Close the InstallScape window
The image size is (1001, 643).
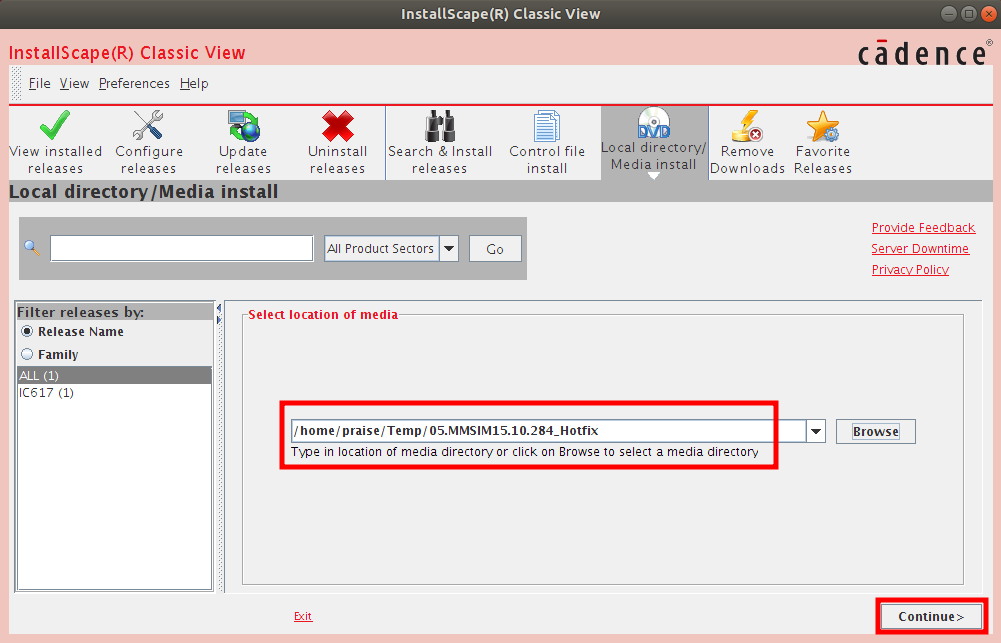pos(988,14)
